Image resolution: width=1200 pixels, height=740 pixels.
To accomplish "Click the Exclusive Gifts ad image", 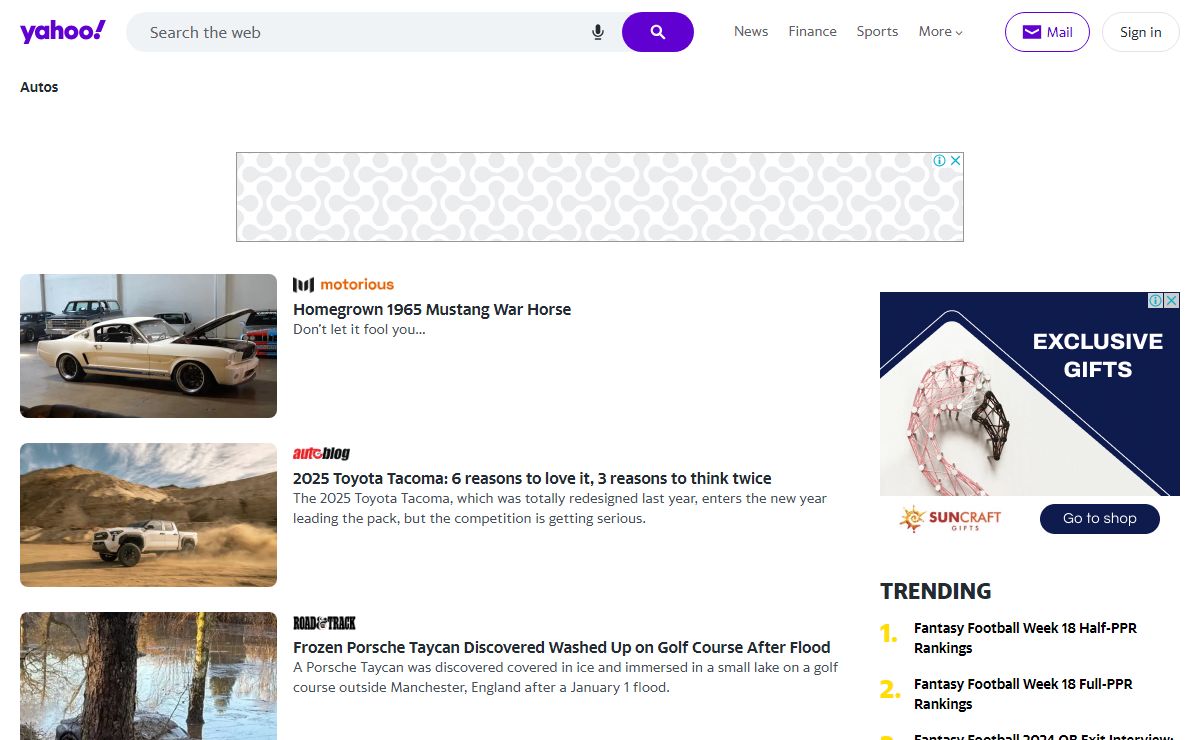I will [1030, 394].
